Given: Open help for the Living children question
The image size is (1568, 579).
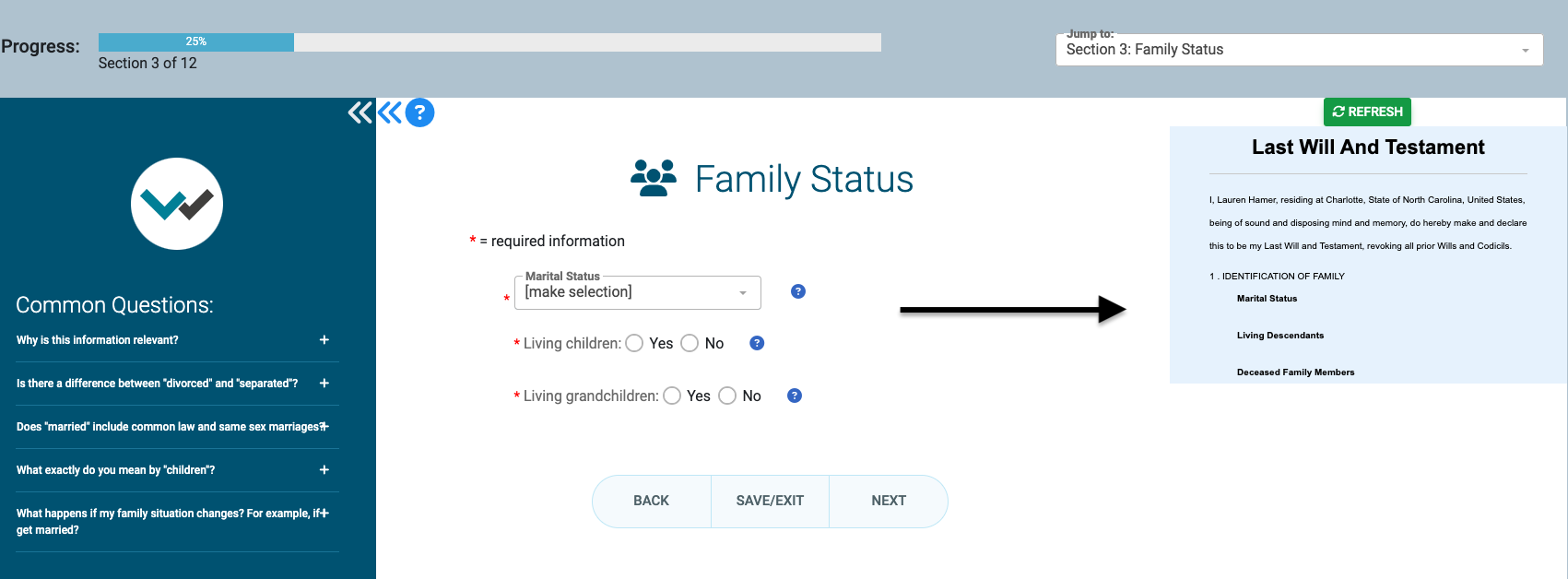Looking at the screenshot, I should click(x=756, y=342).
